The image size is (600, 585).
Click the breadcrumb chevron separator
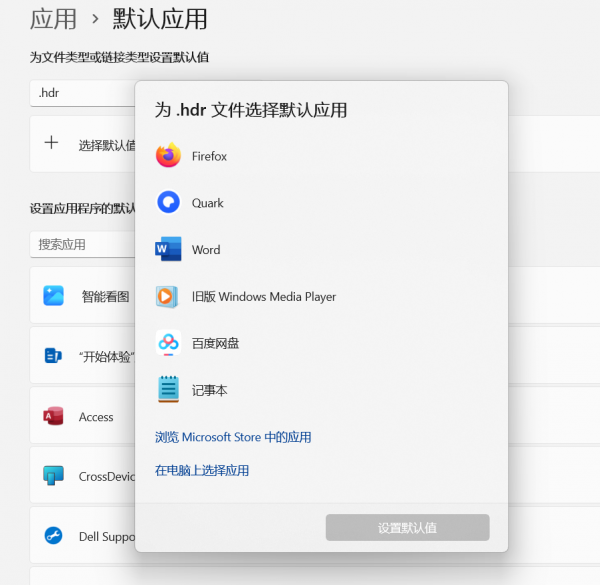pos(95,19)
